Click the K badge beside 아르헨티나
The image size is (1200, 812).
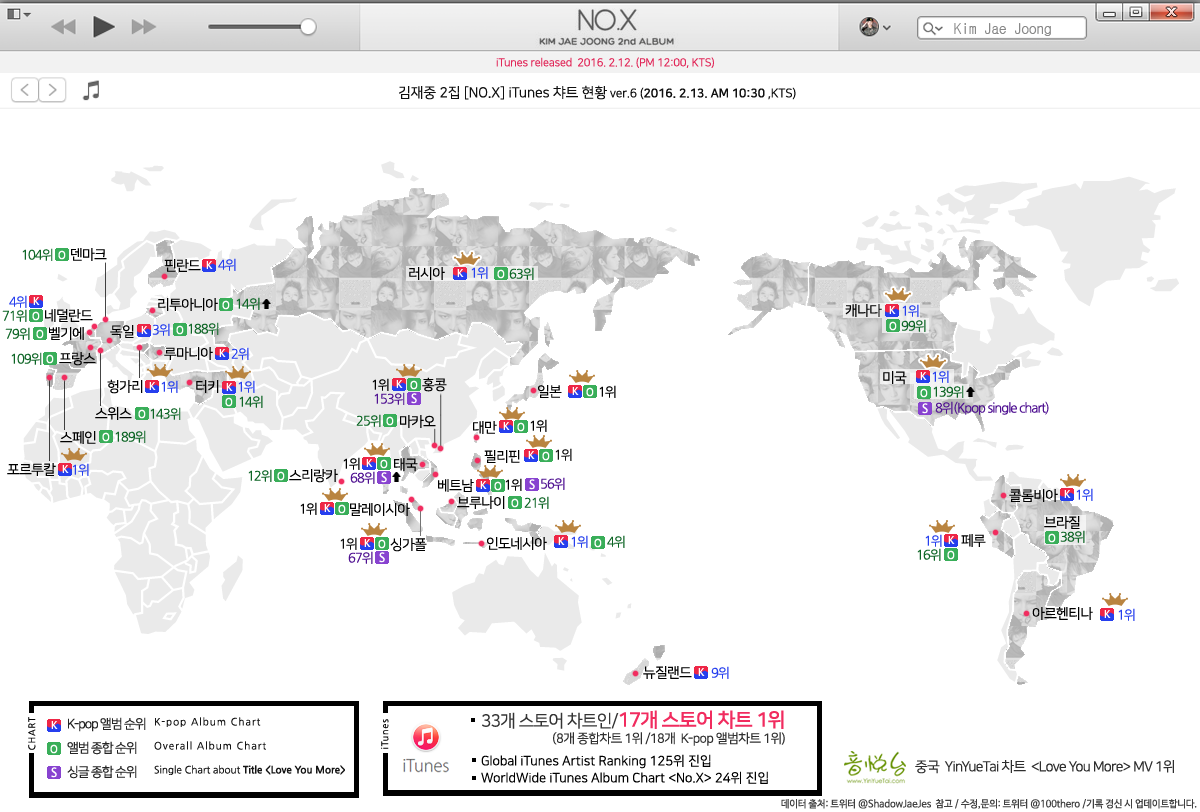point(1107,615)
